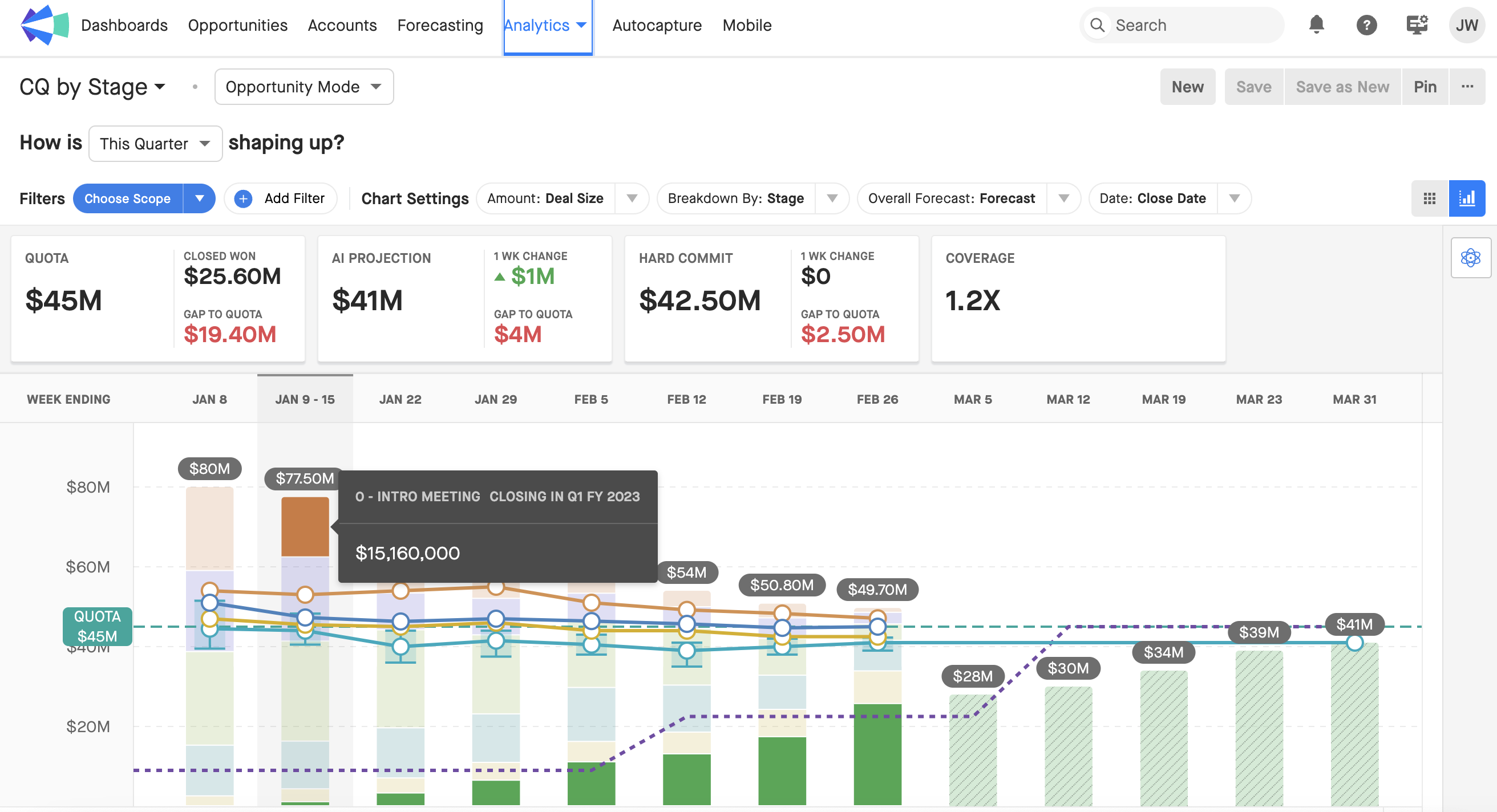The image size is (1497, 812).
Task: Click the Pin button
Action: click(1425, 87)
